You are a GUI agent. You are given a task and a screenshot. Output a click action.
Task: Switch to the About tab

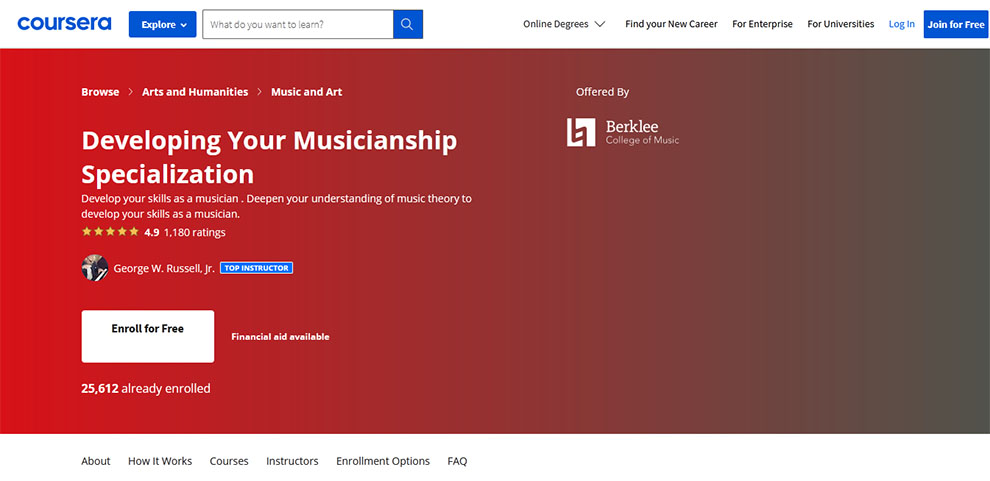click(x=96, y=461)
